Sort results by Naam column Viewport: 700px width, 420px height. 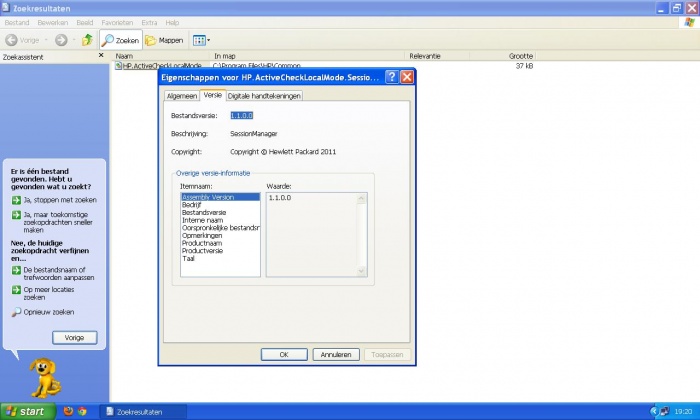(160, 56)
